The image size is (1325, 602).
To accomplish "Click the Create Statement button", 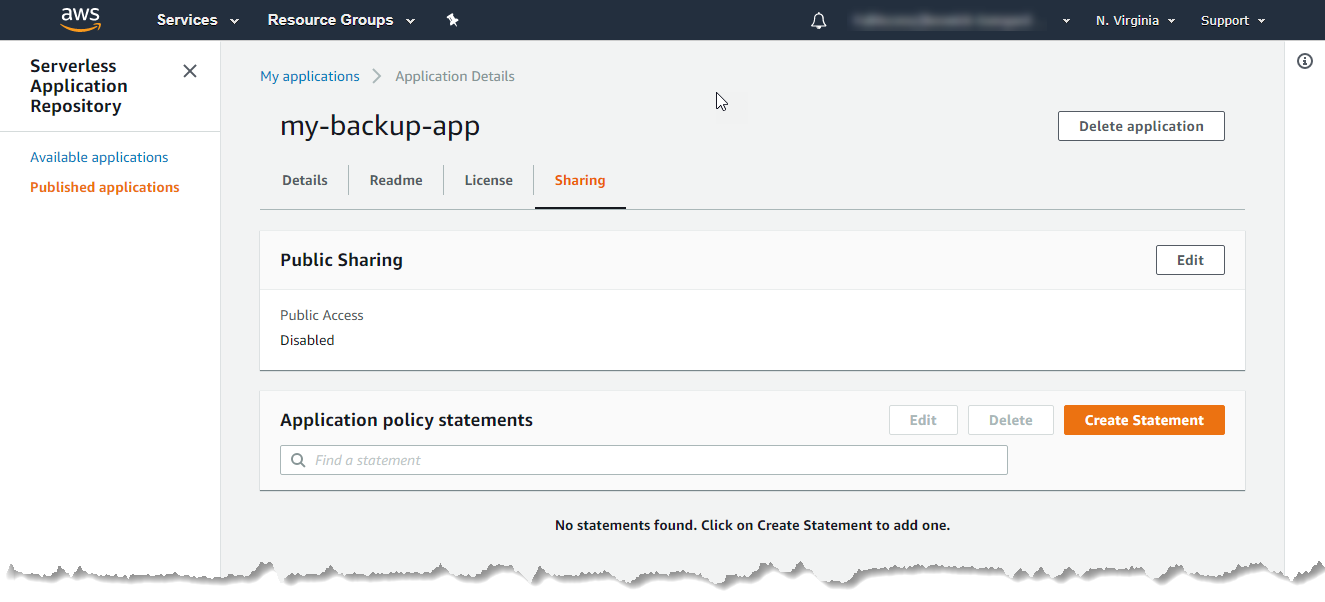I will tap(1144, 420).
